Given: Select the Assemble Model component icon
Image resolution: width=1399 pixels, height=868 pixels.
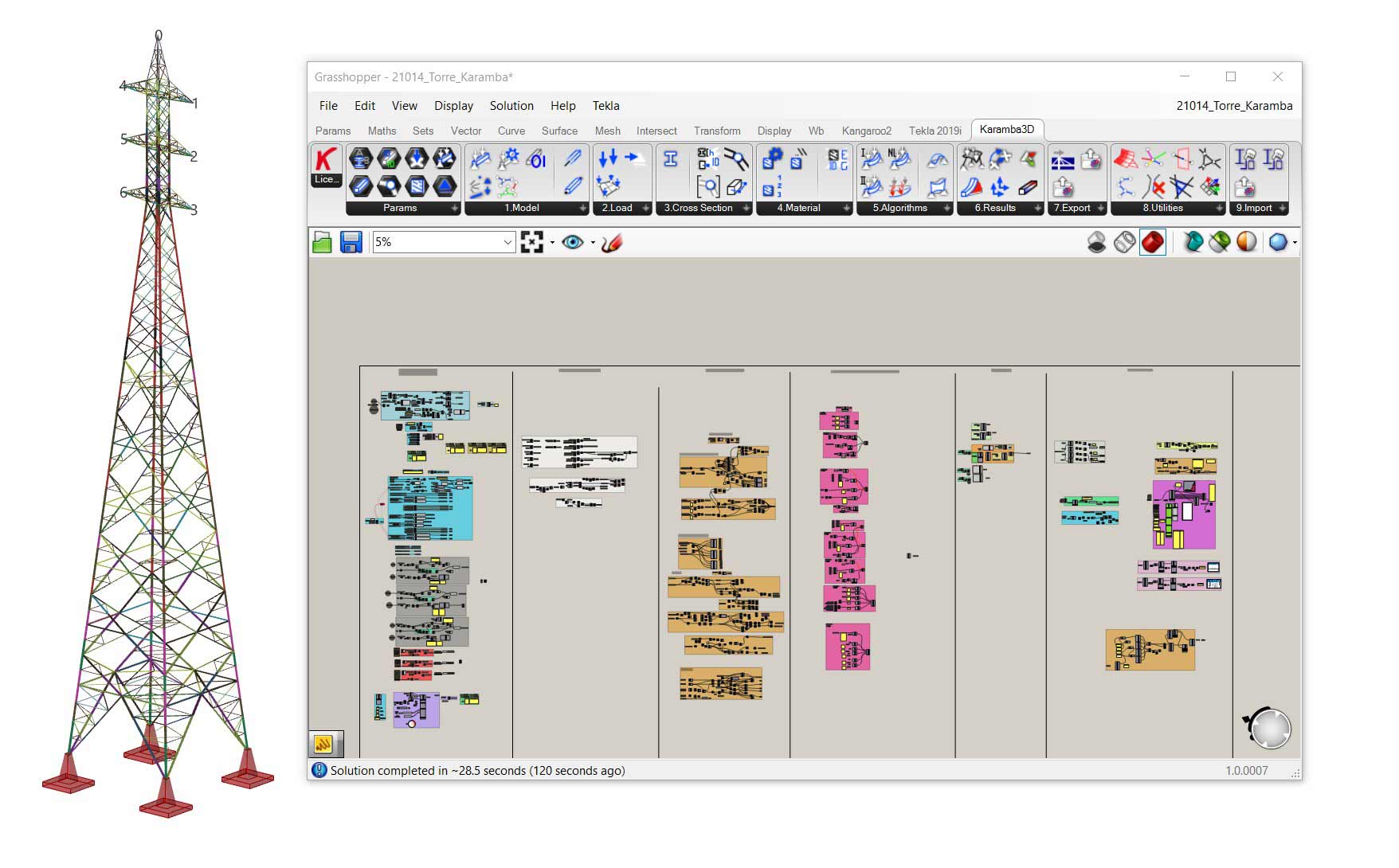Looking at the screenshot, I should (x=480, y=158).
